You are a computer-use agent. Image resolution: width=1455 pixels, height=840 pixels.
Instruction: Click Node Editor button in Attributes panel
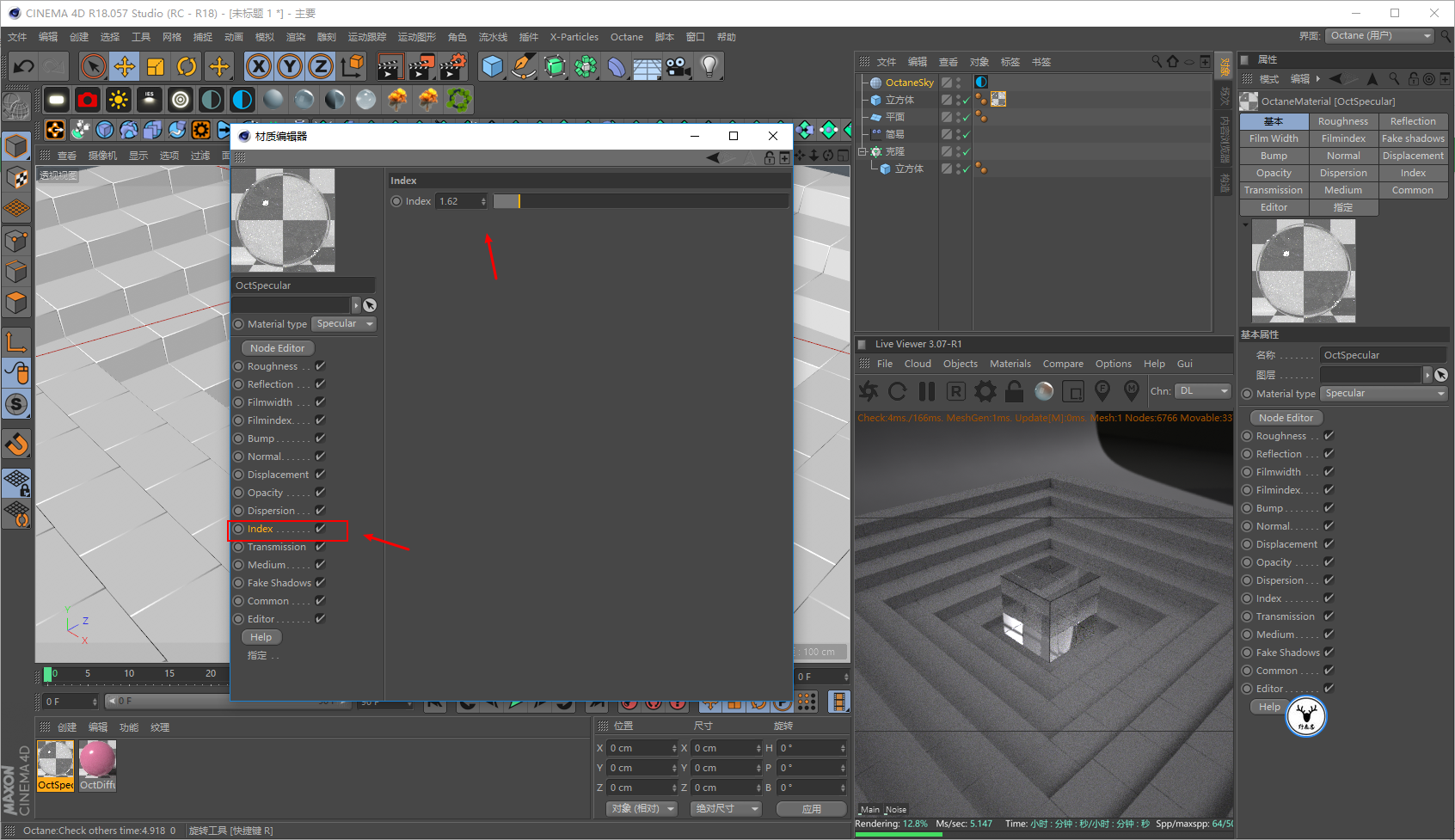(x=1286, y=418)
